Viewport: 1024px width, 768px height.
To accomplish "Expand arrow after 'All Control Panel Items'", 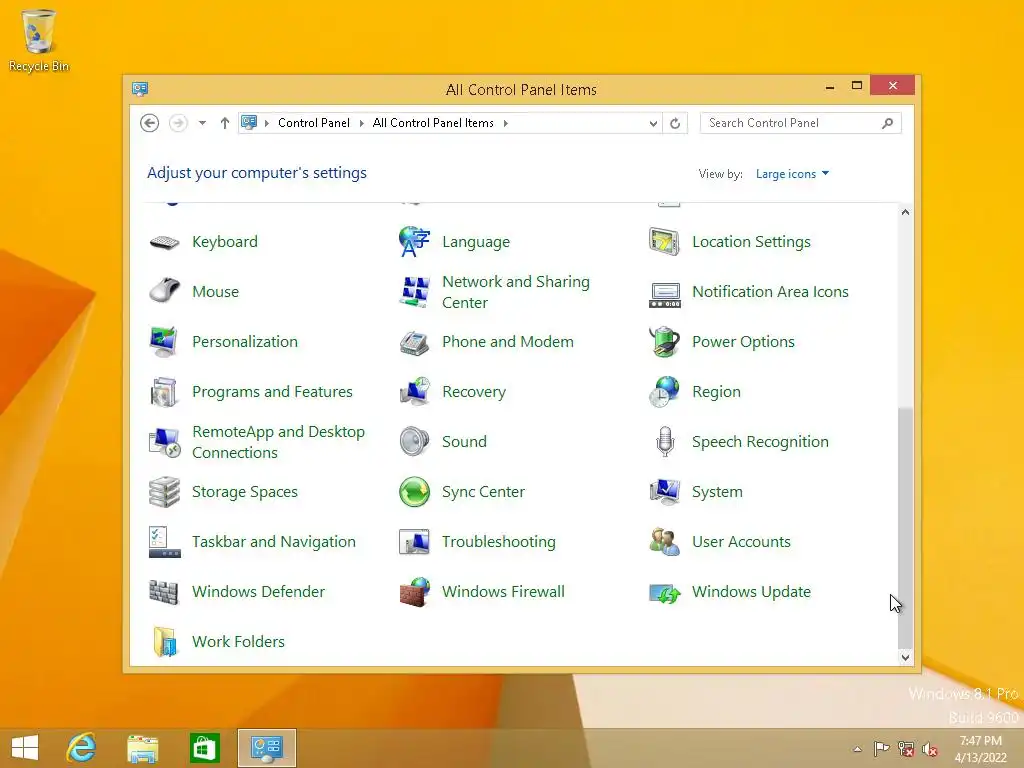I will pyautogui.click(x=505, y=123).
